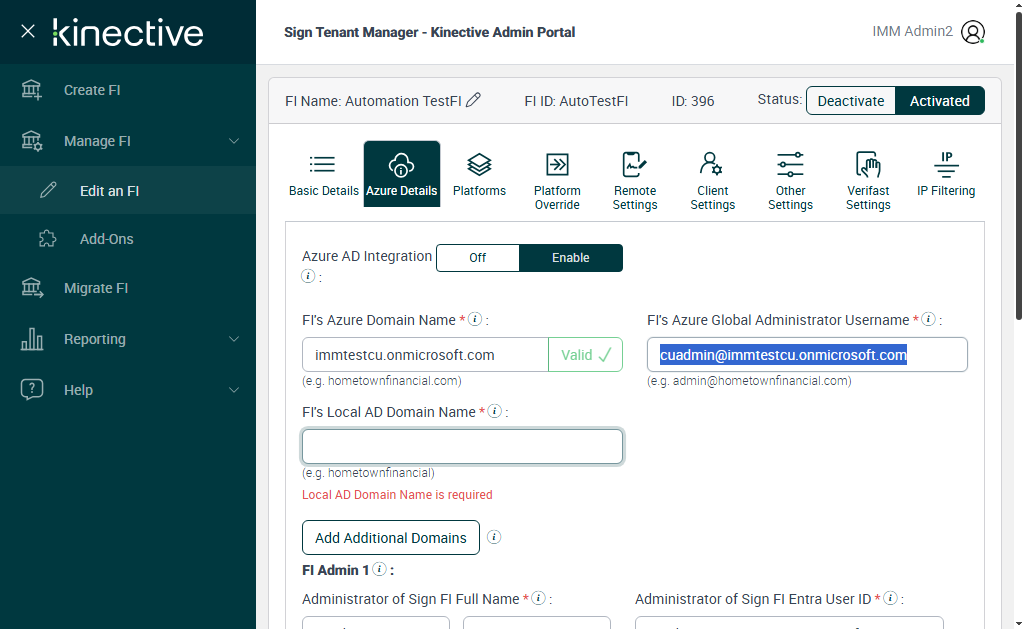This screenshot has height=629, width=1024.
Task: Click the Valid domain status indicator
Action: pyautogui.click(x=586, y=355)
